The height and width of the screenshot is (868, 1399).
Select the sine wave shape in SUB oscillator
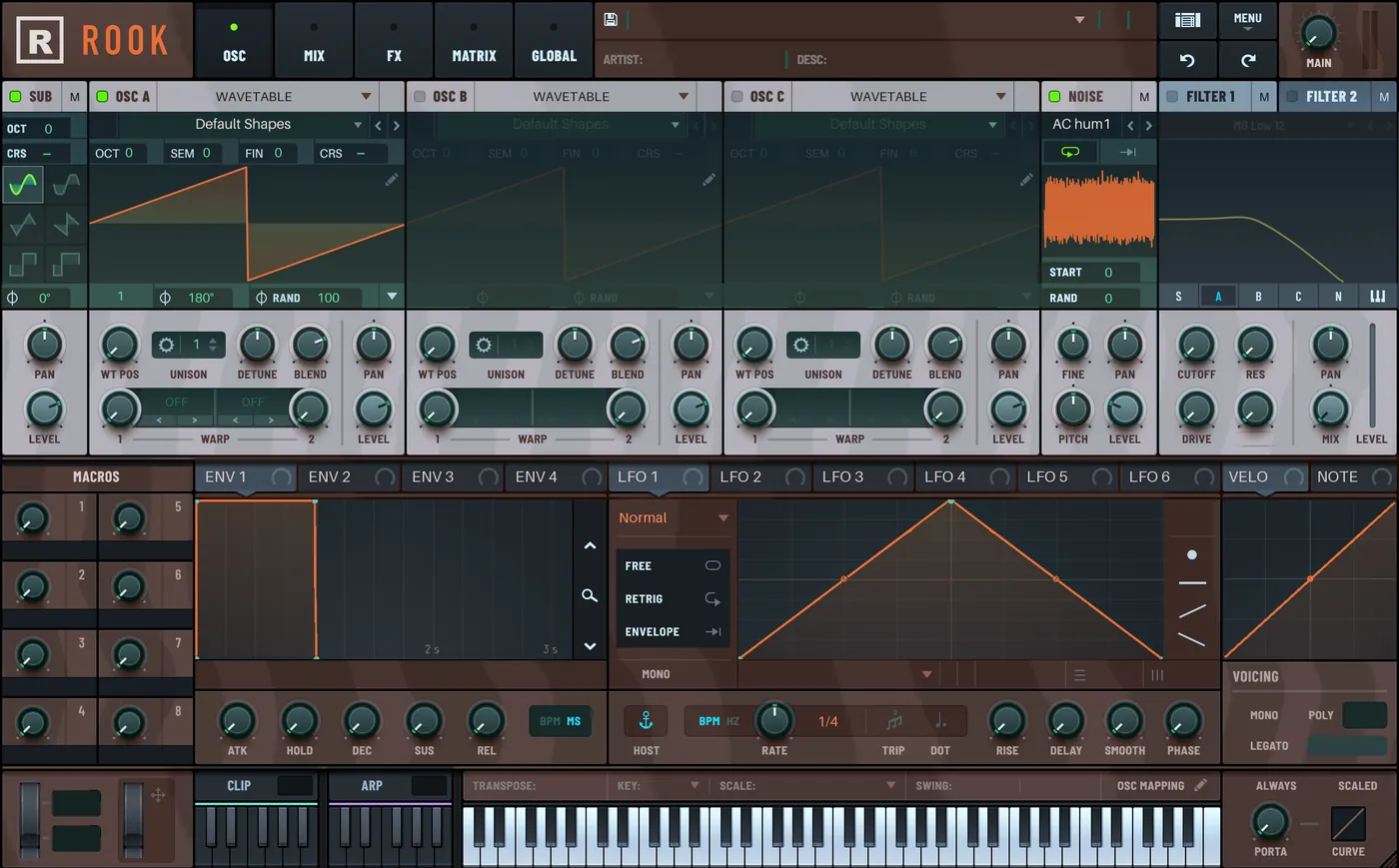[x=23, y=185]
